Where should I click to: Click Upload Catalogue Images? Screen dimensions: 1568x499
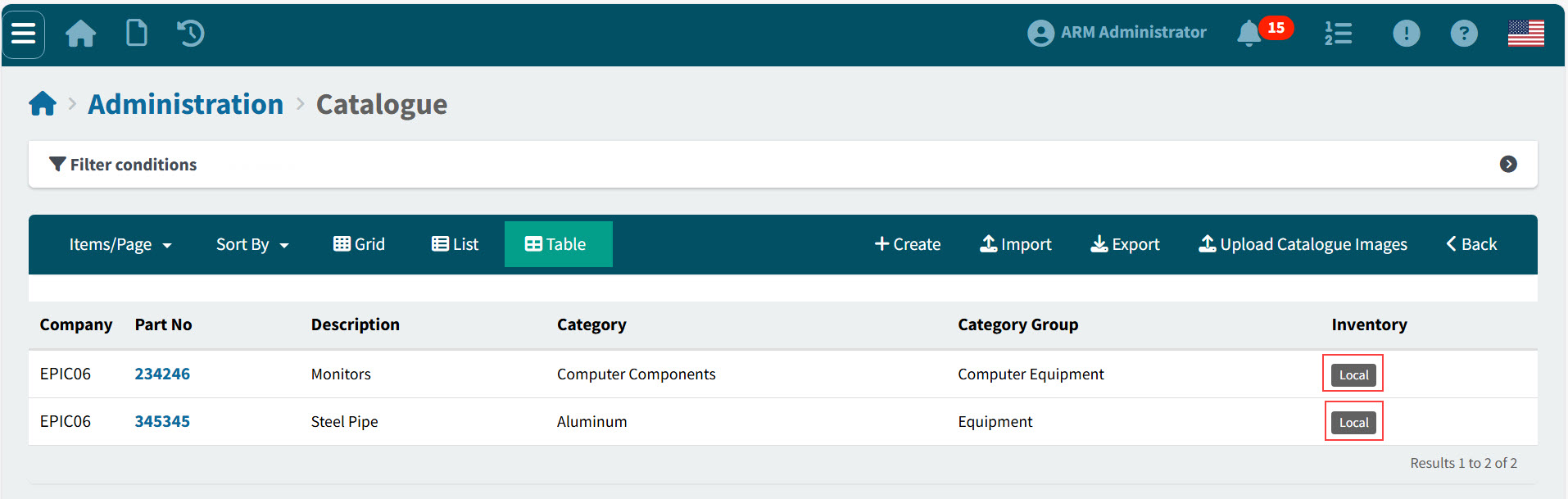tap(1303, 244)
